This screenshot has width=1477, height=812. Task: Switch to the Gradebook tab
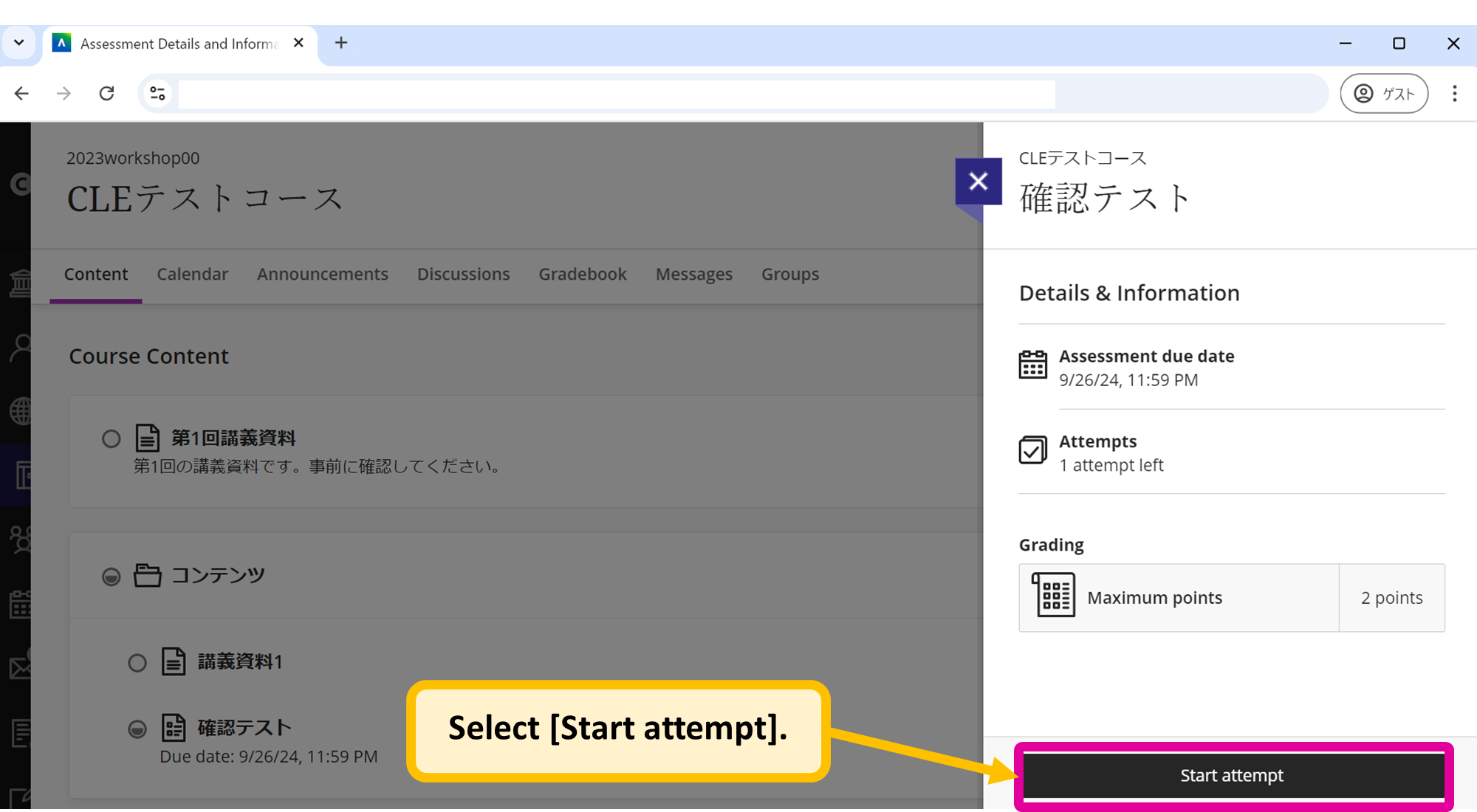(582, 274)
